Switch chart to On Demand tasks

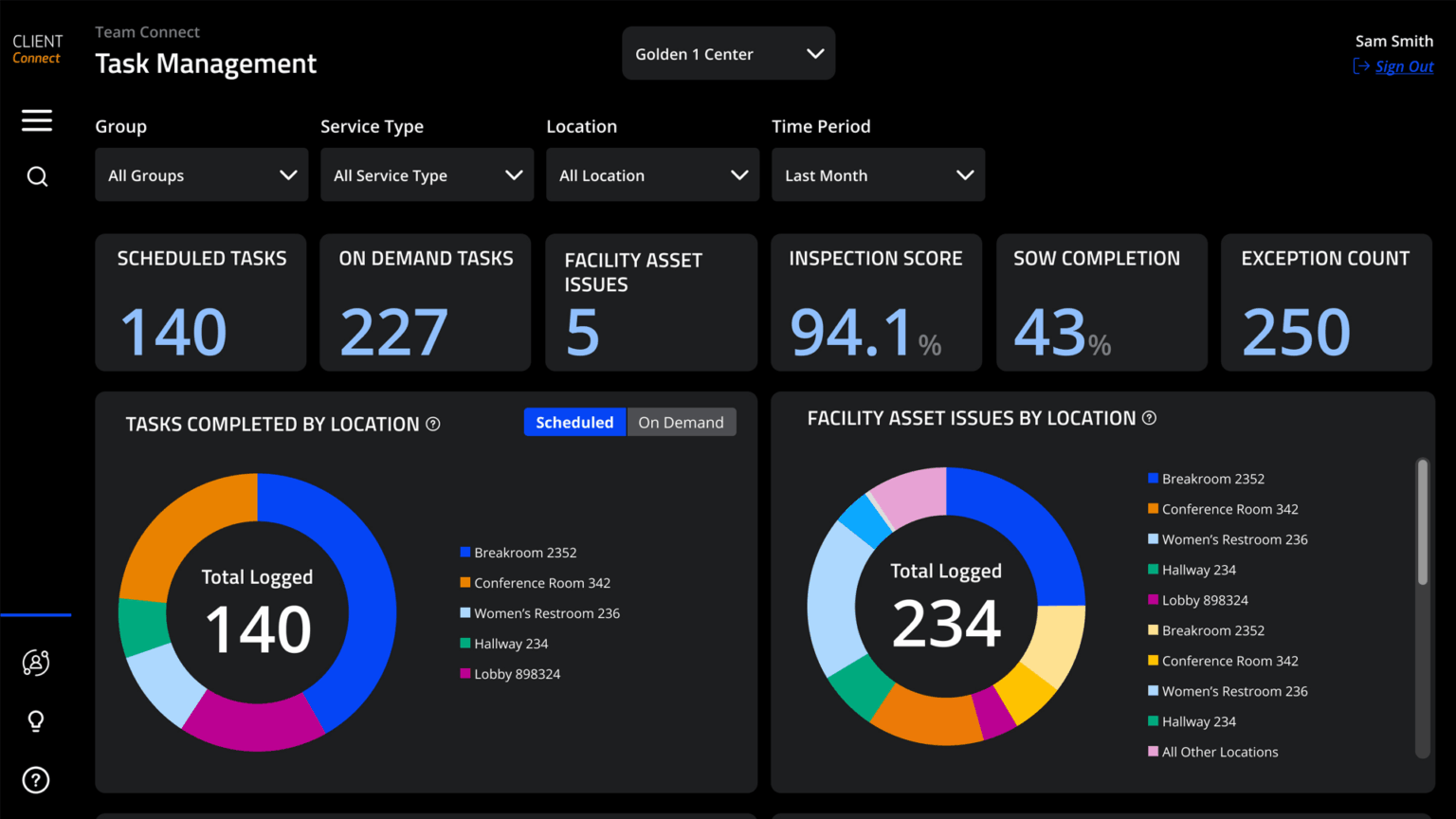pos(681,423)
